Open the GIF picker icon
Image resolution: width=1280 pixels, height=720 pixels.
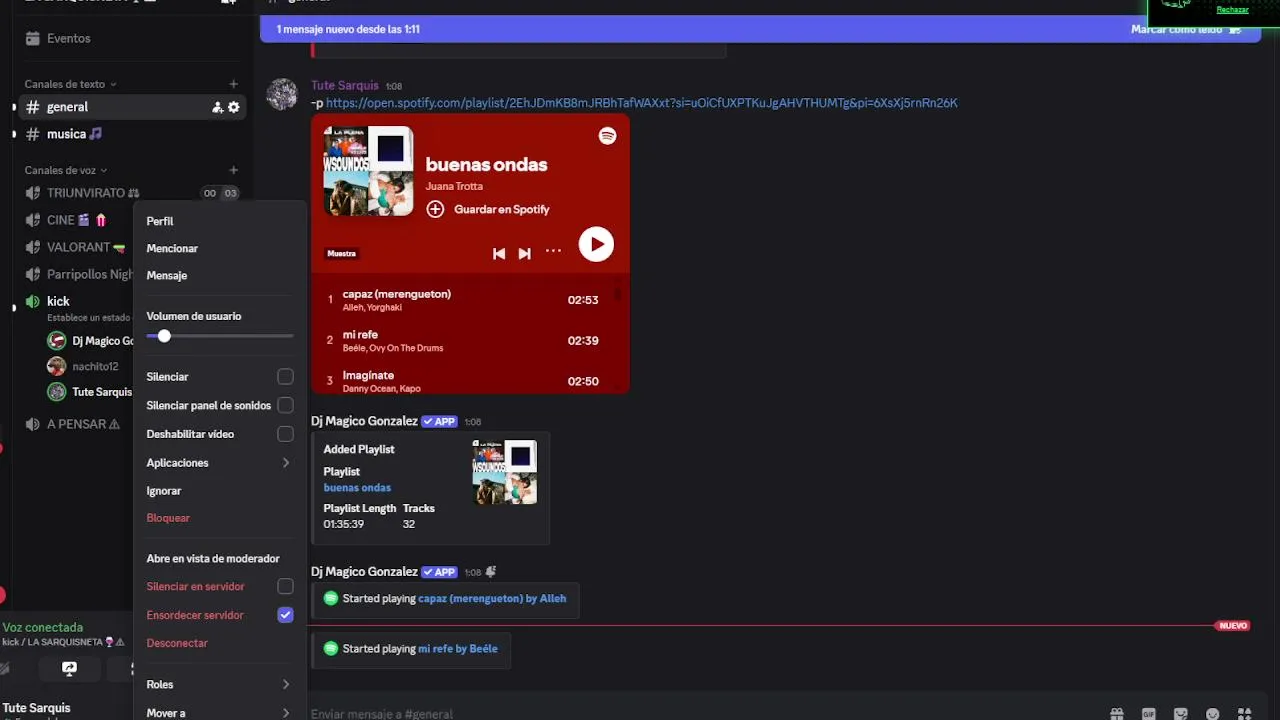click(1149, 714)
